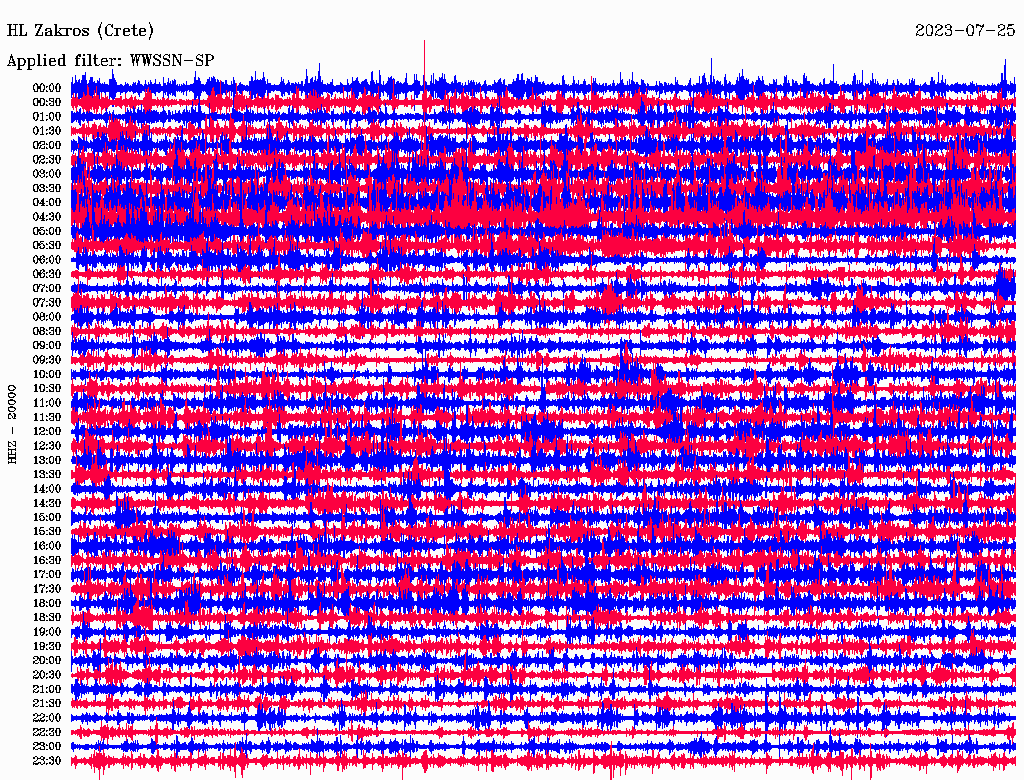This screenshot has height=780, width=1024.
Task: Select the 11:00 time label
Action: click(x=47, y=403)
